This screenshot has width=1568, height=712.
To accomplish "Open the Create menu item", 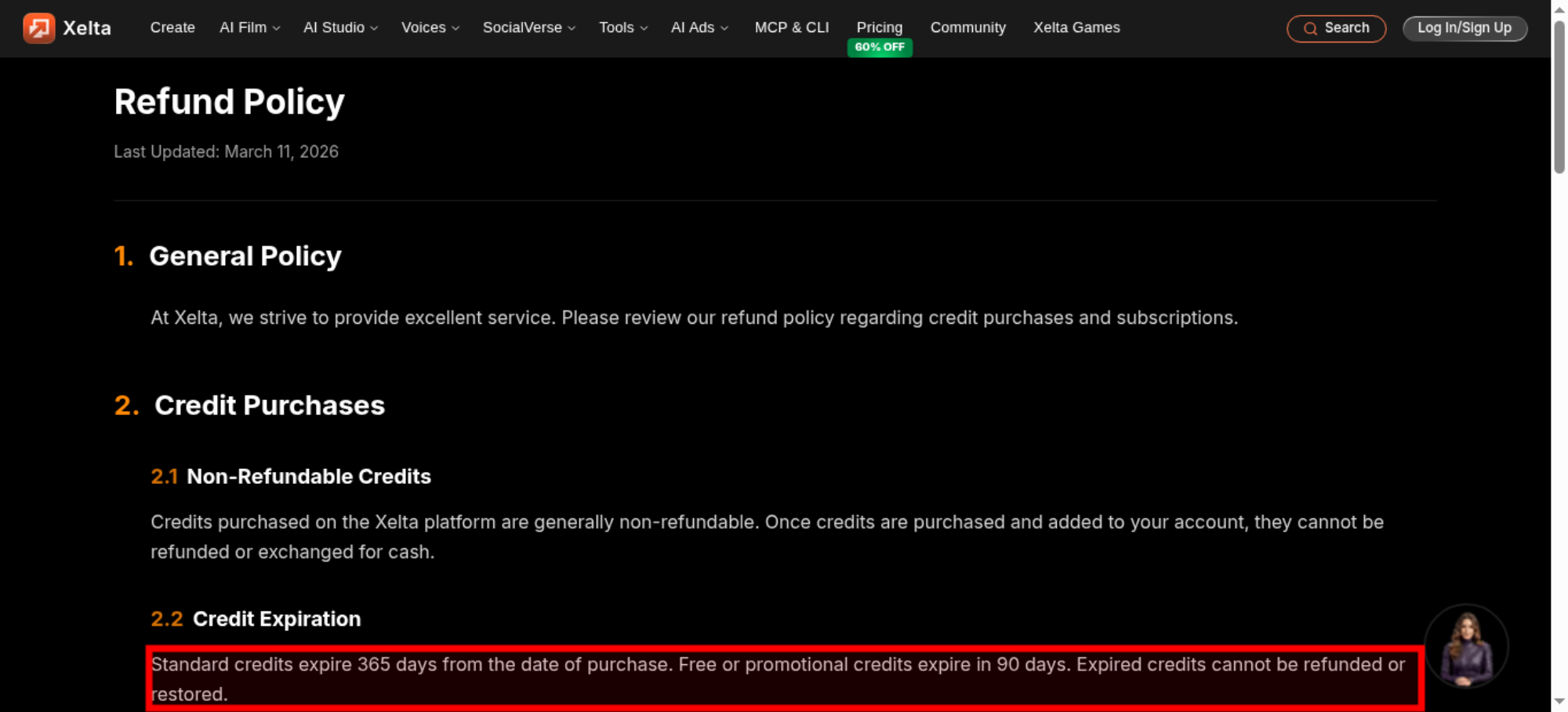I will pos(172,27).
